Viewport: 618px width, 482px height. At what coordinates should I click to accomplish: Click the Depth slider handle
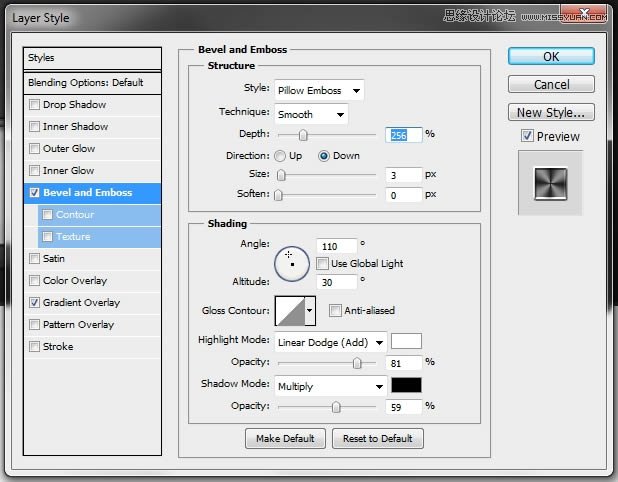pos(303,135)
